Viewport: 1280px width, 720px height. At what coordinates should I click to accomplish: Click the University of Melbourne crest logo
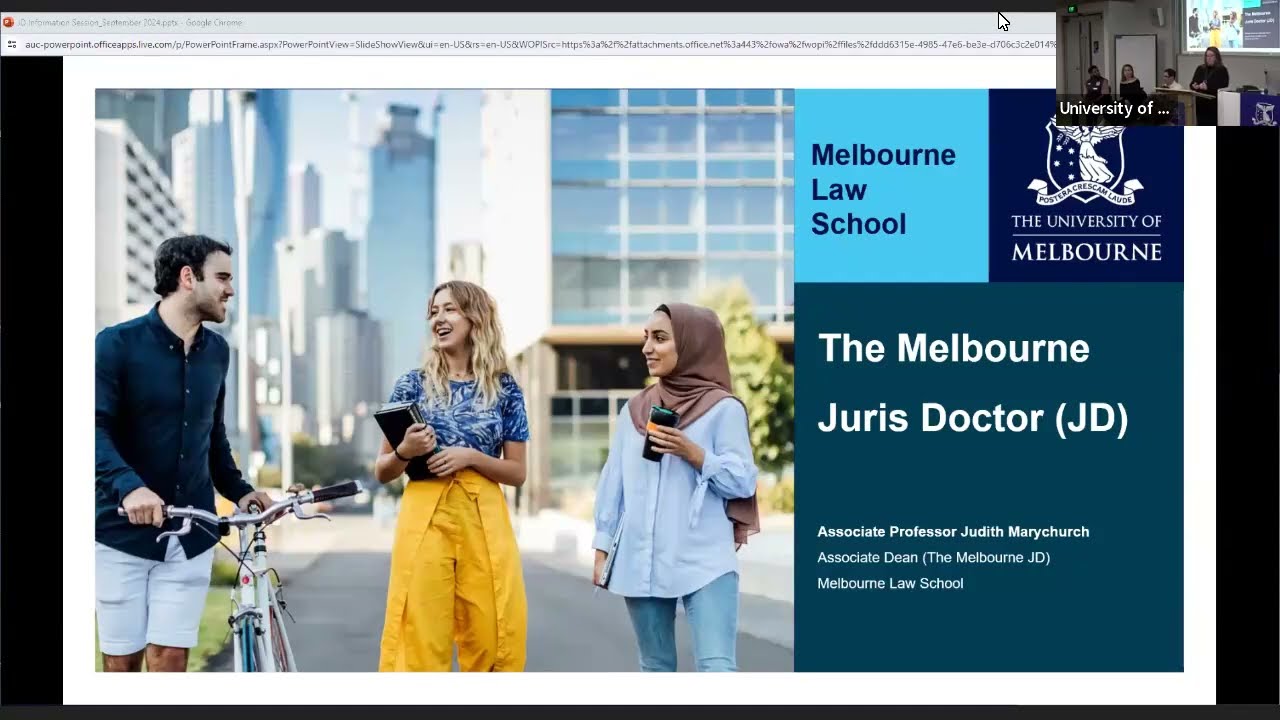(1085, 160)
